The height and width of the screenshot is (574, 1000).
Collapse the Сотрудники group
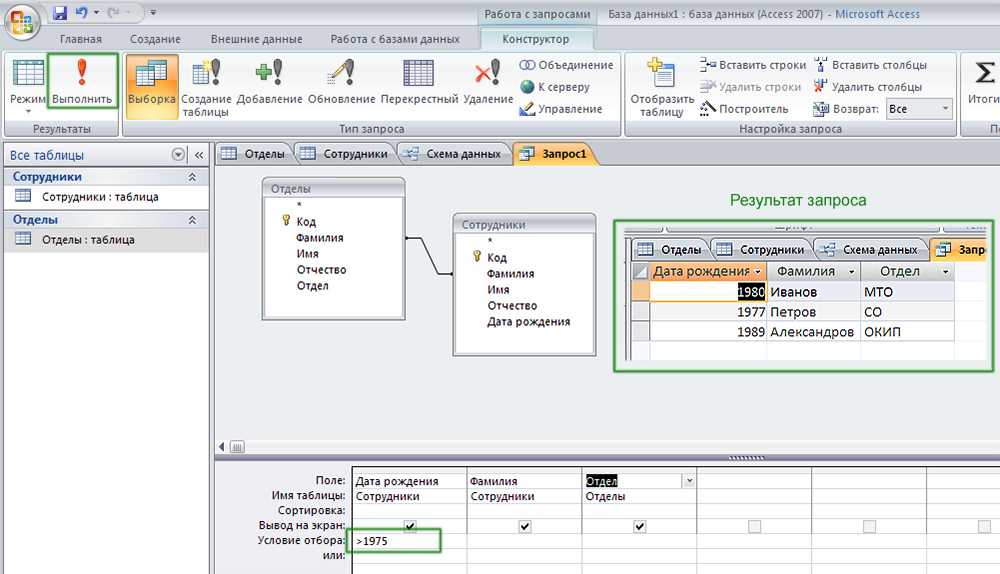point(192,177)
